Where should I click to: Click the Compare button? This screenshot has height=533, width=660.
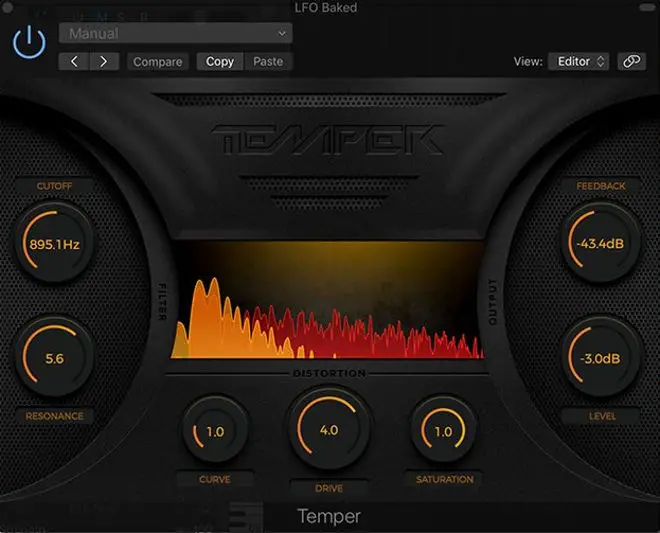[158, 62]
